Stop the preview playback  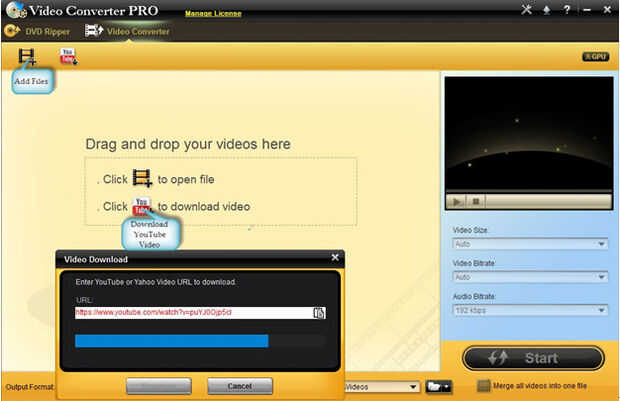click(x=476, y=202)
